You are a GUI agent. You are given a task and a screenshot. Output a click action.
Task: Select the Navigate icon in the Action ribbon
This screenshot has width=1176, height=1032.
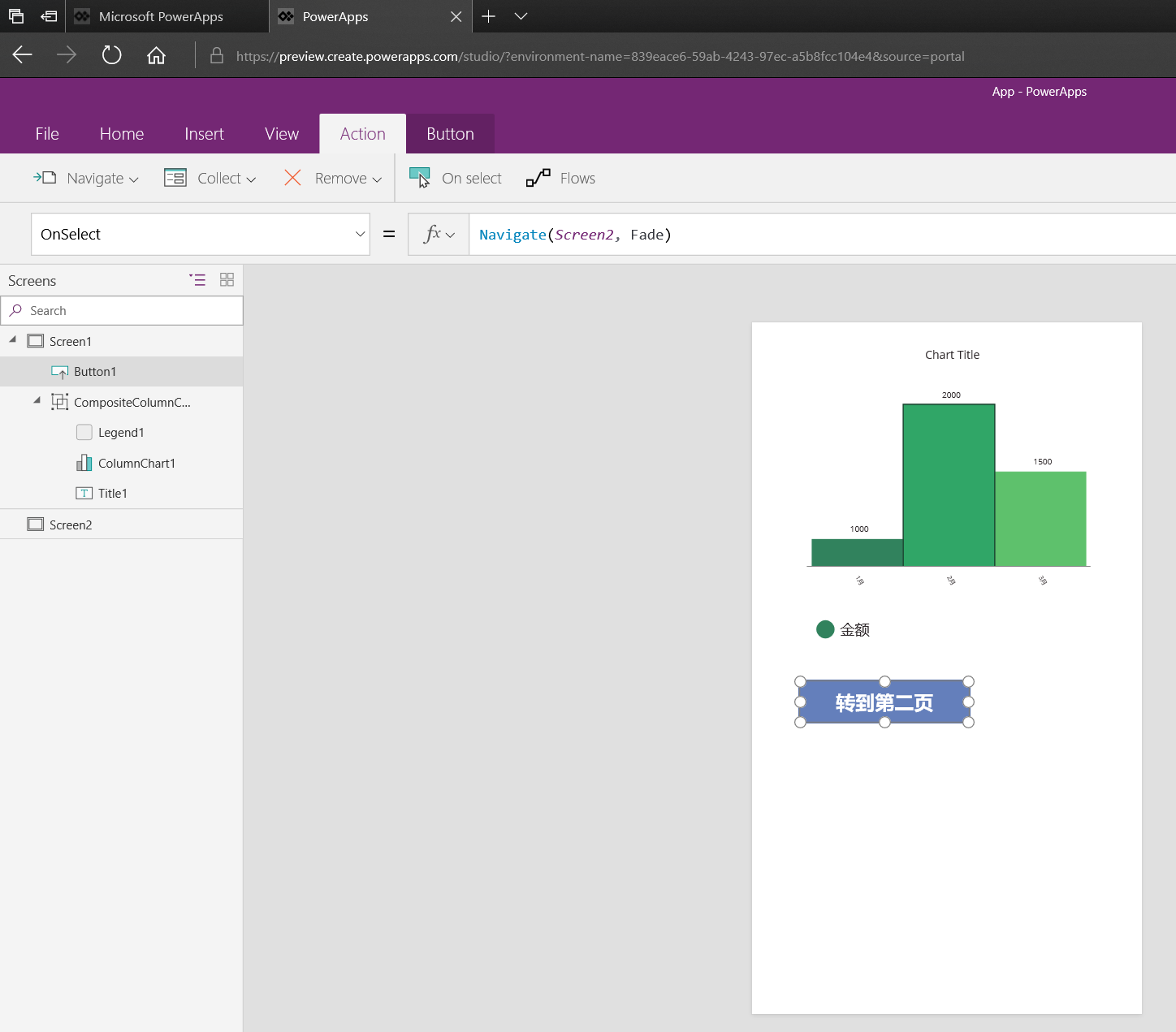[44, 177]
